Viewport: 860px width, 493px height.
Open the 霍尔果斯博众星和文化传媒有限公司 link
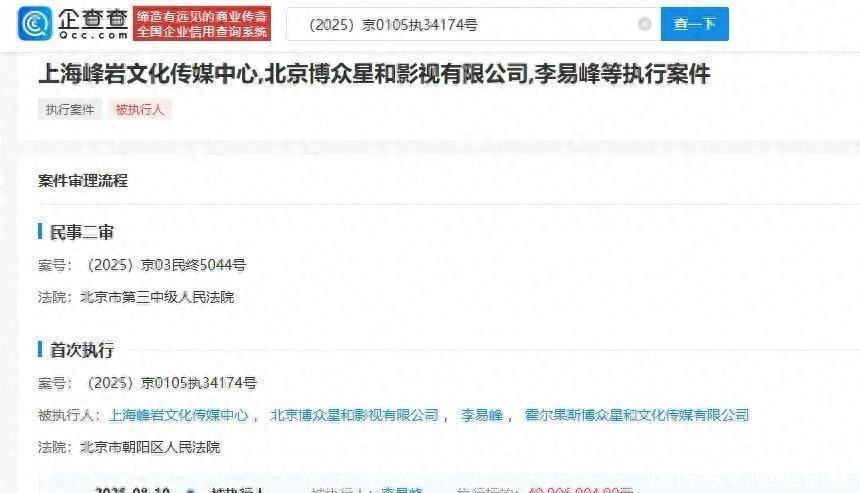click(636, 415)
